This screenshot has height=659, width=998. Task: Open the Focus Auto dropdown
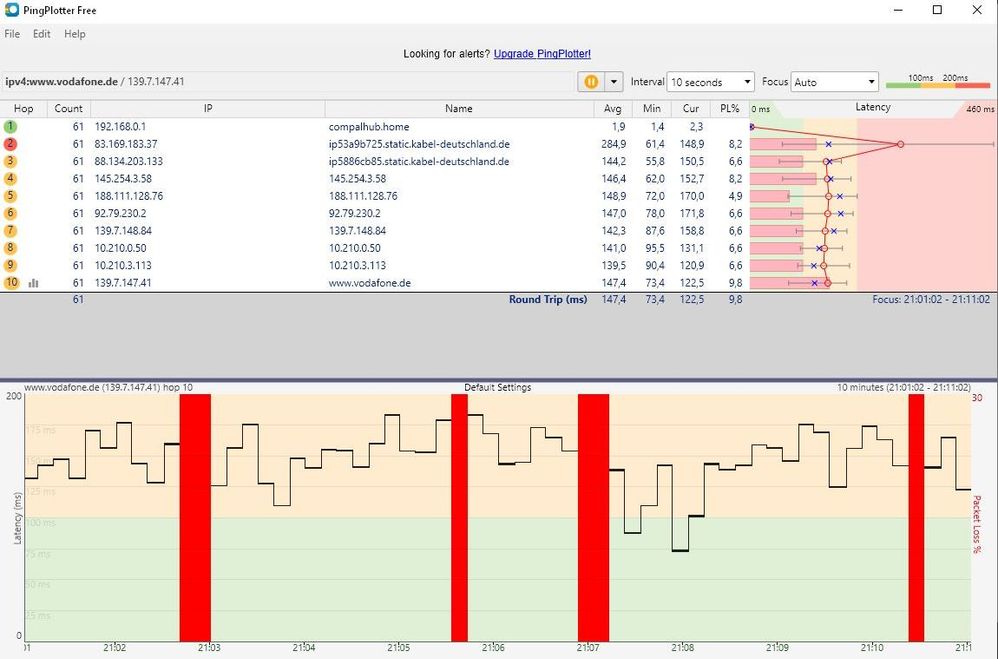(834, 82)
